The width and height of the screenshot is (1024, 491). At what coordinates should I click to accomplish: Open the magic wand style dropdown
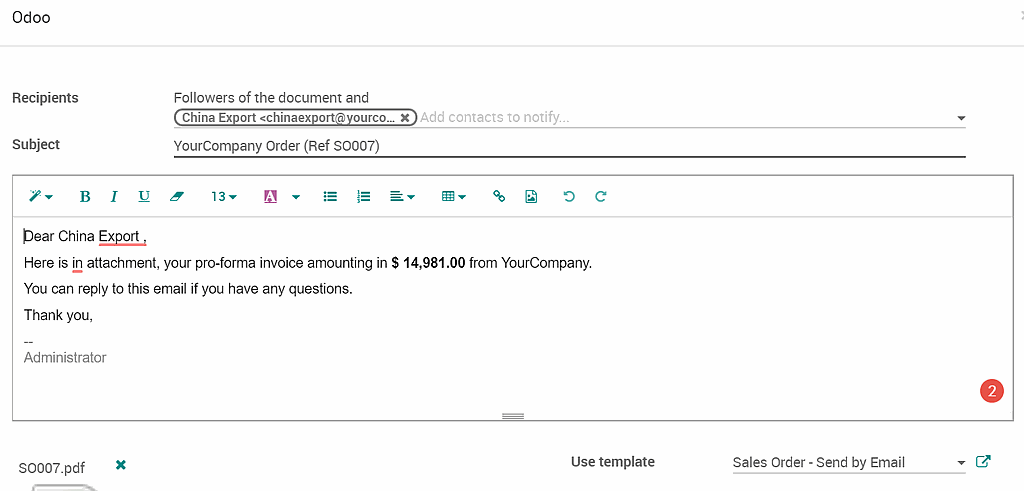(x=41, y=197)
